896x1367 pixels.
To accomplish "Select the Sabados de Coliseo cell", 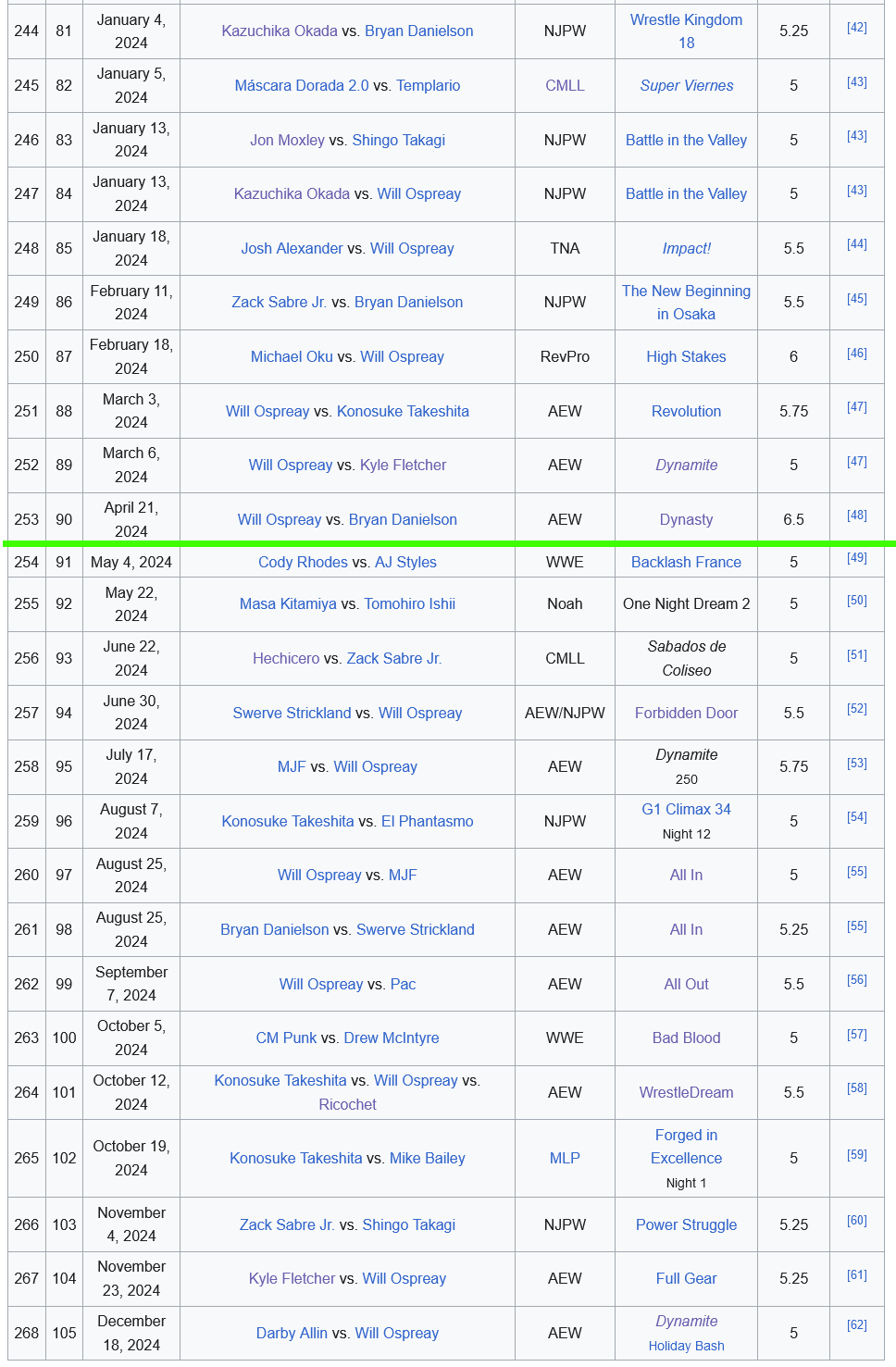I will [x=686, y=658].
